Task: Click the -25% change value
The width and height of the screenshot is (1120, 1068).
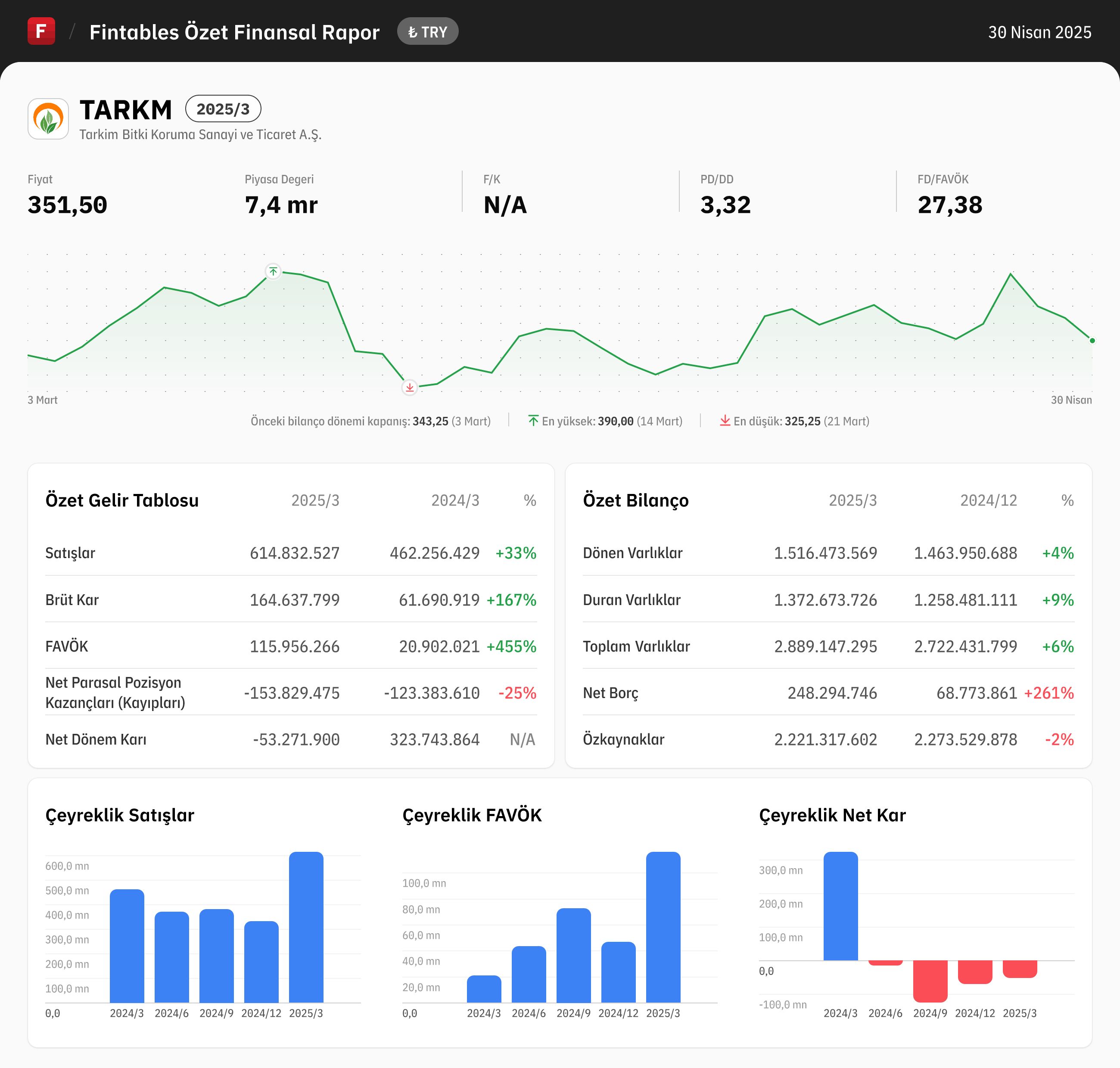Action: (x=517, y=693)
